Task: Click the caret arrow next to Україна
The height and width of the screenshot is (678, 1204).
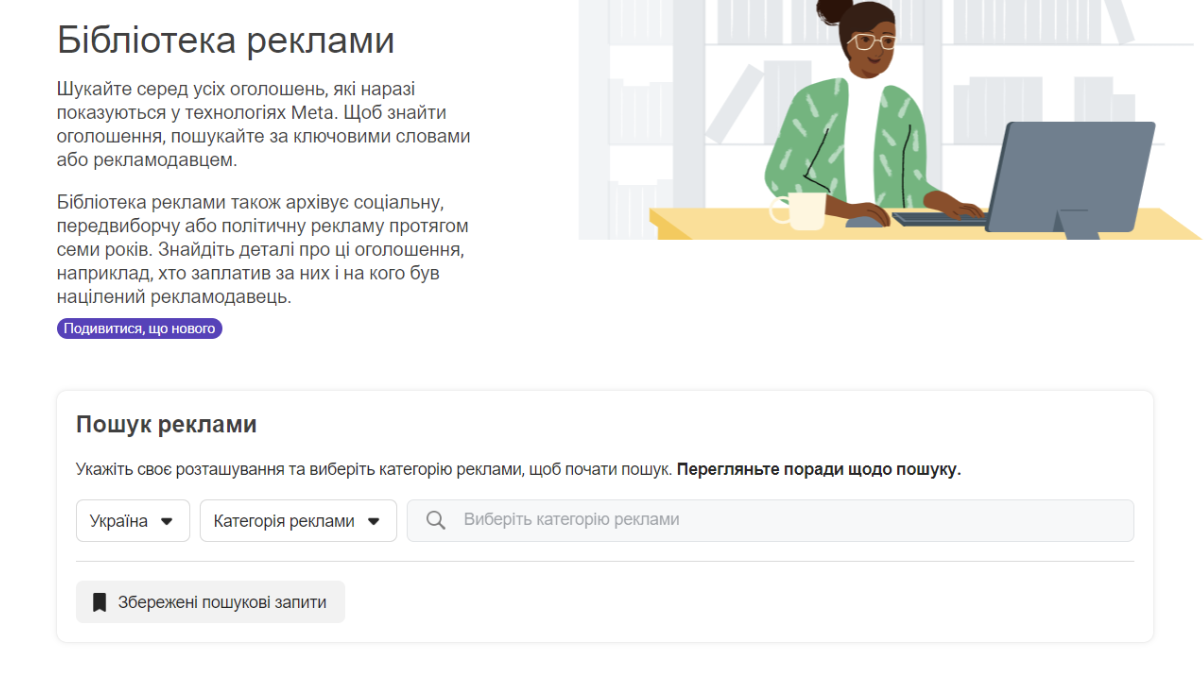Action: [x=167, y=521]
